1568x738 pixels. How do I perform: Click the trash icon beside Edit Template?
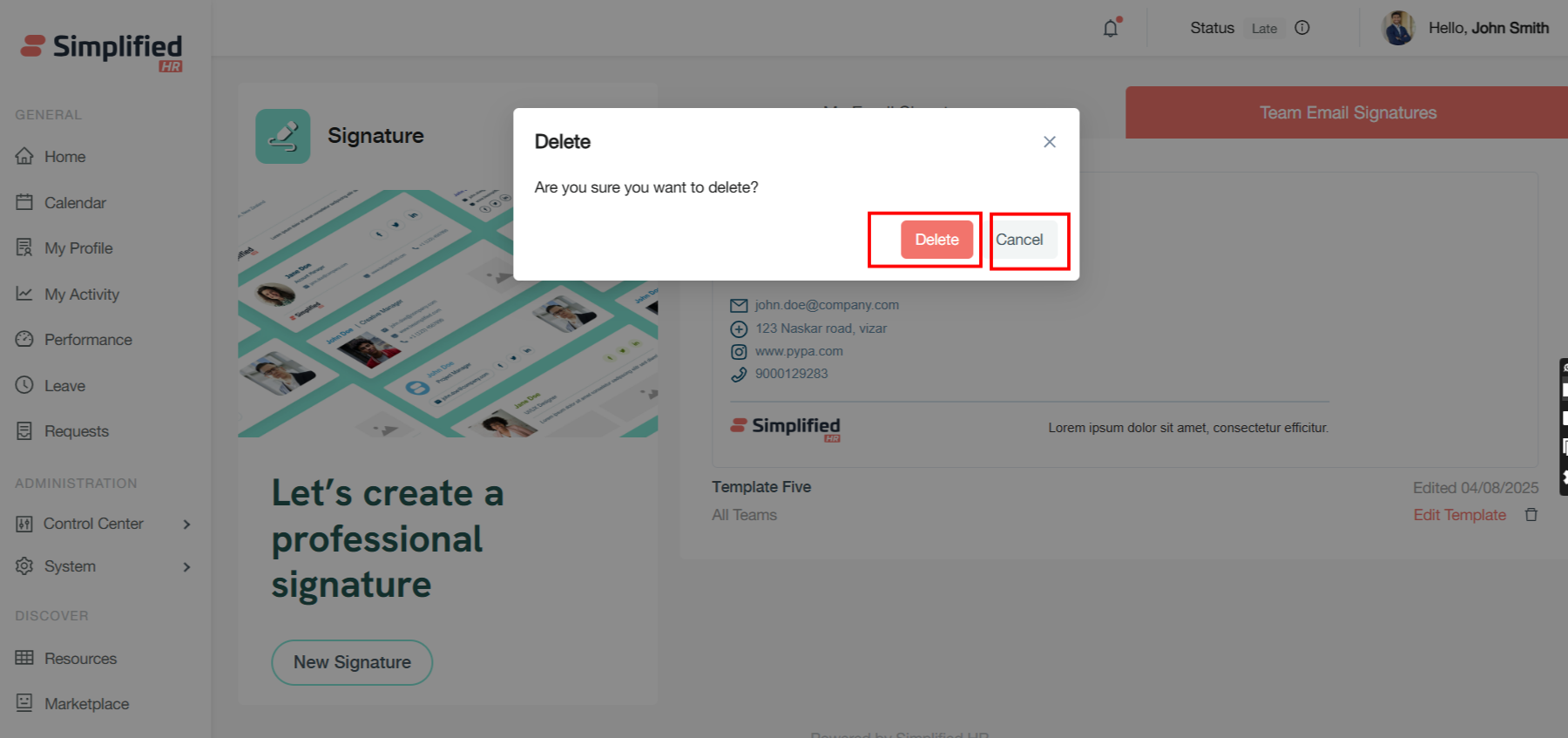pos(1531,515)
